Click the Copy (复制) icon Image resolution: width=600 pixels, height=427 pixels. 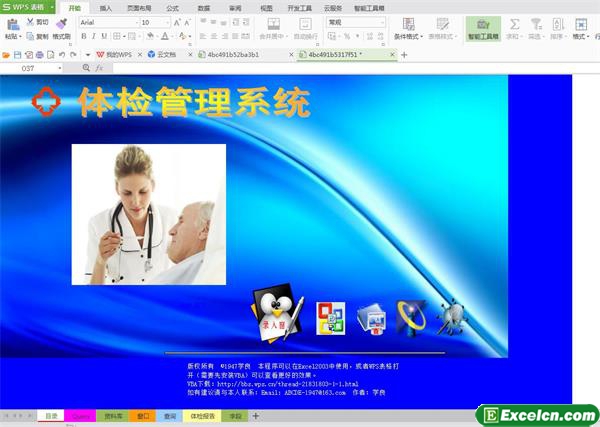(x=30, y=36)
